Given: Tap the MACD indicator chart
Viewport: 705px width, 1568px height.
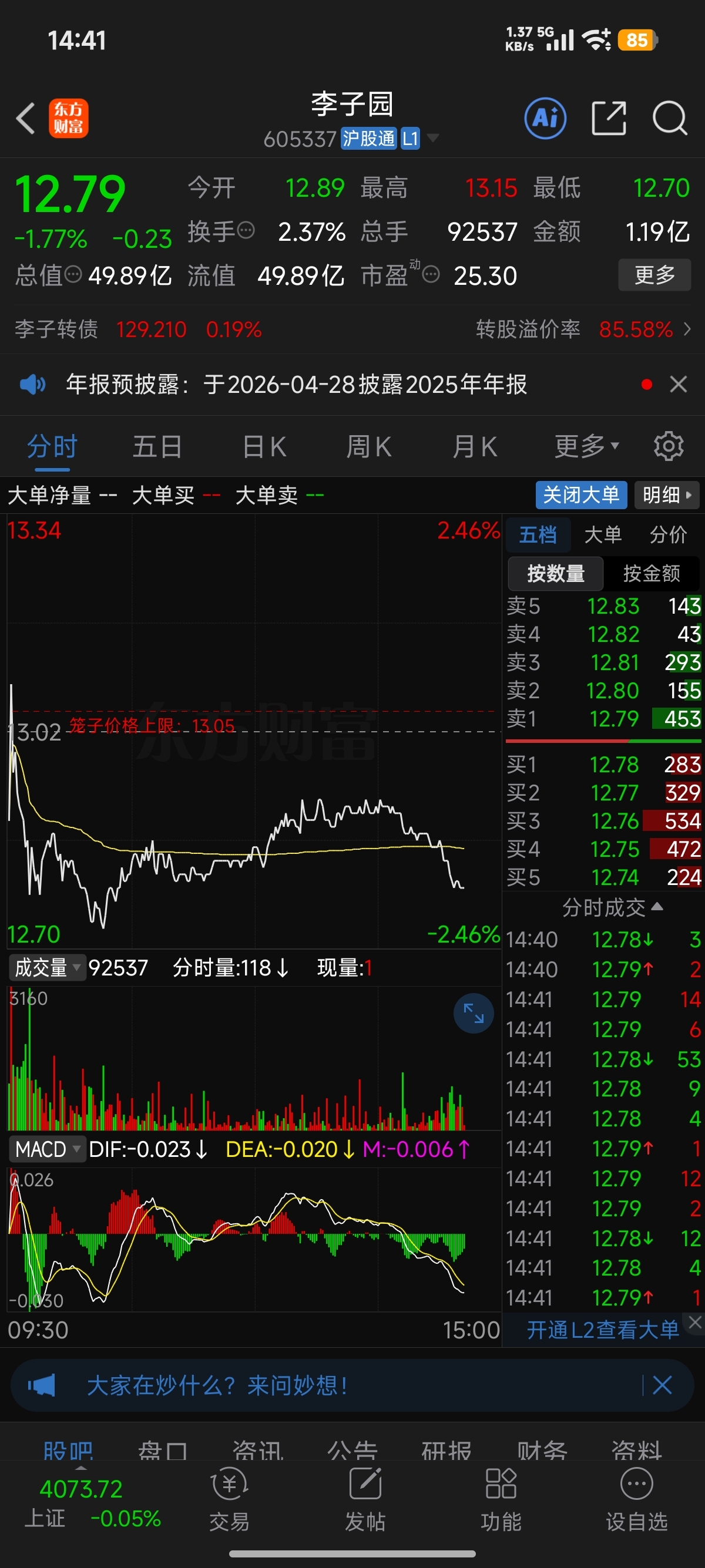Looking at the screenshot, I should [x=254, y=1239].
